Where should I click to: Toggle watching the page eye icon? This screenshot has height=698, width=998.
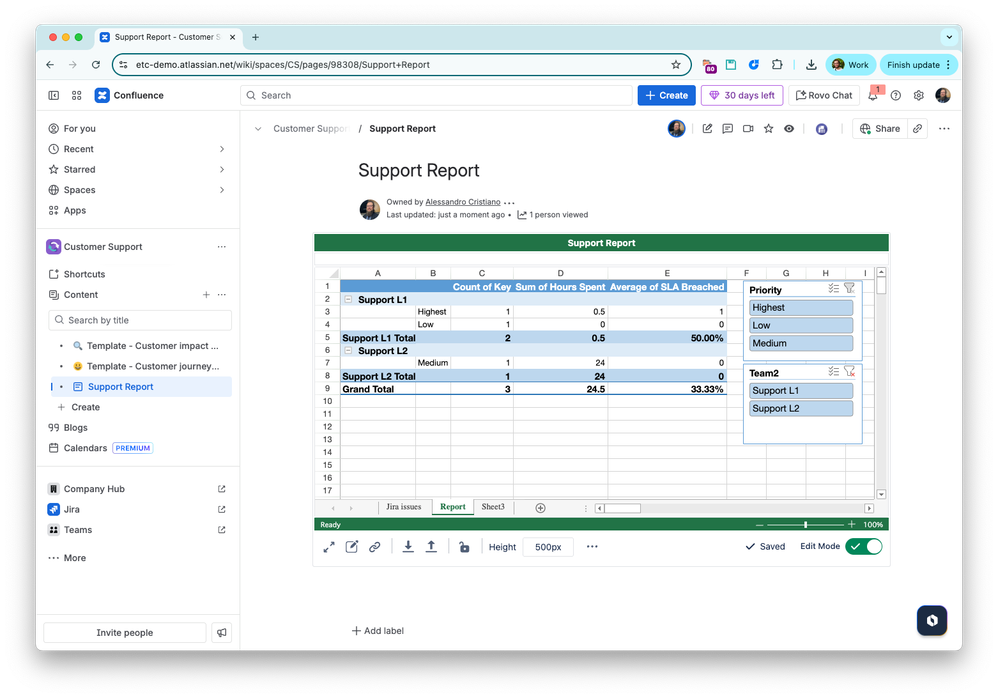coord(789,129)
